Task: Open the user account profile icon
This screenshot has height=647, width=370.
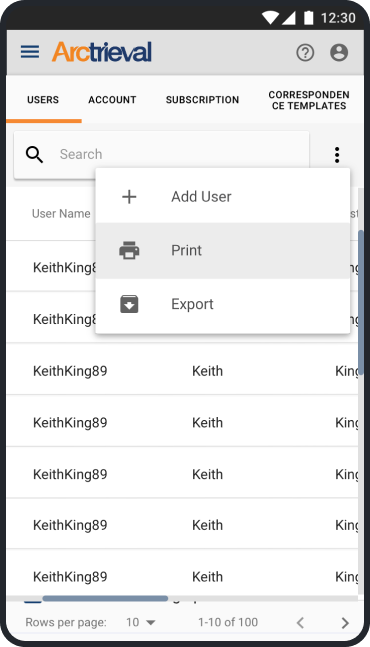Action: click(339, 53)
